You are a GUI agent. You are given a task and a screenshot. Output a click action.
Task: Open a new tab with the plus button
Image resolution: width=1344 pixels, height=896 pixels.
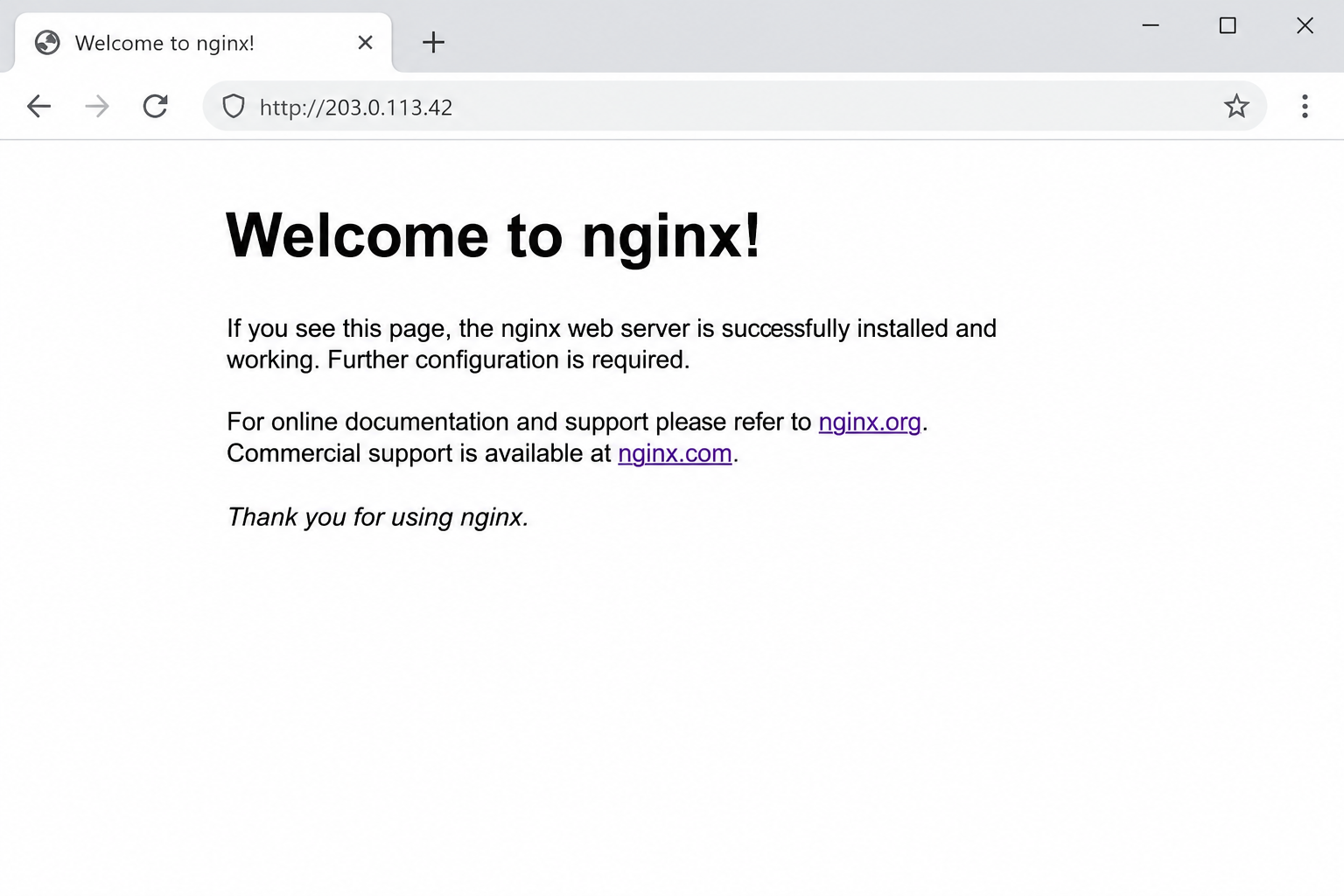point(433,42)
